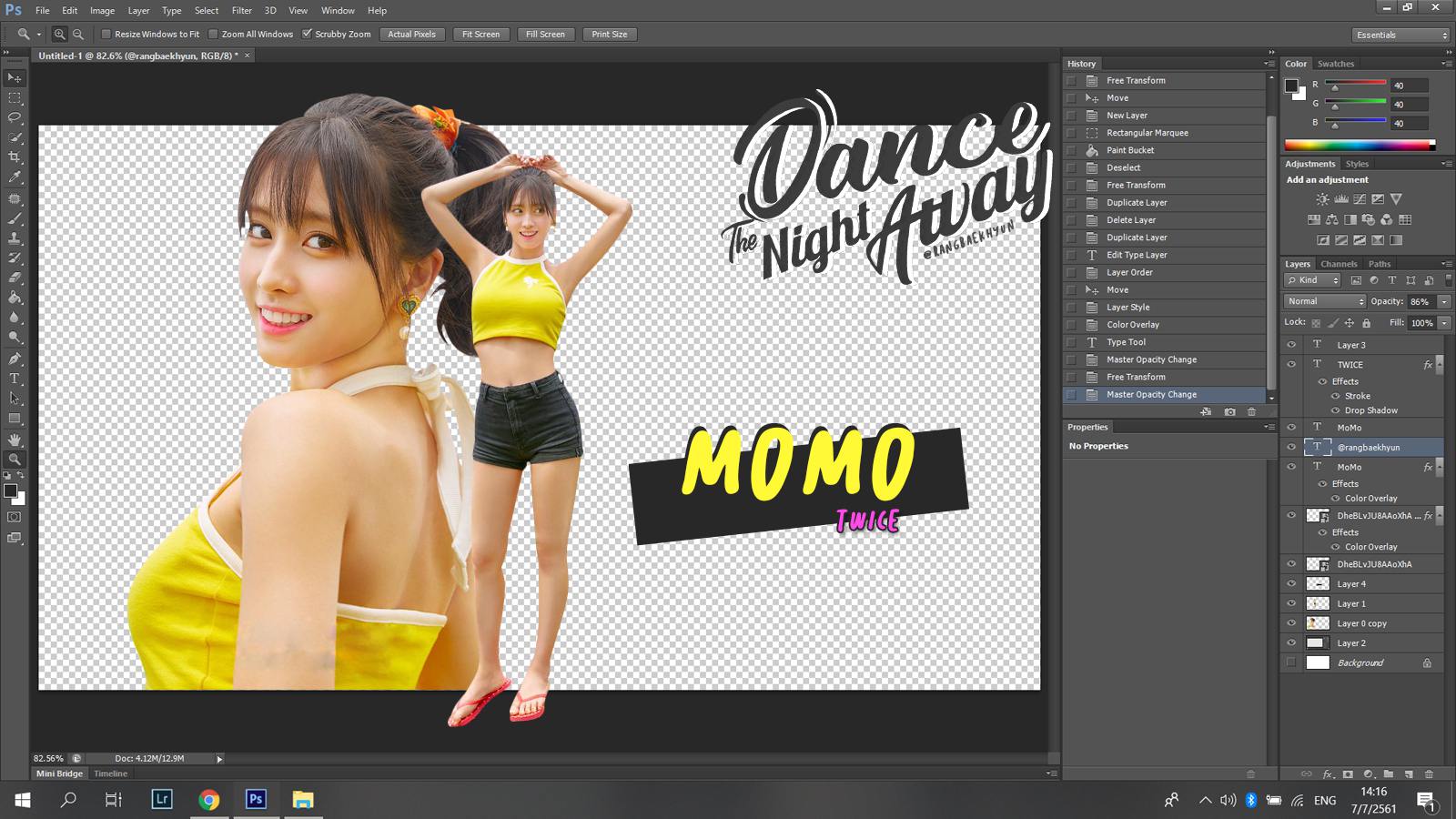The height and width of the screenshot is (819, 1456).
Task: Show the Background layer
Action: pos(1291,662)
